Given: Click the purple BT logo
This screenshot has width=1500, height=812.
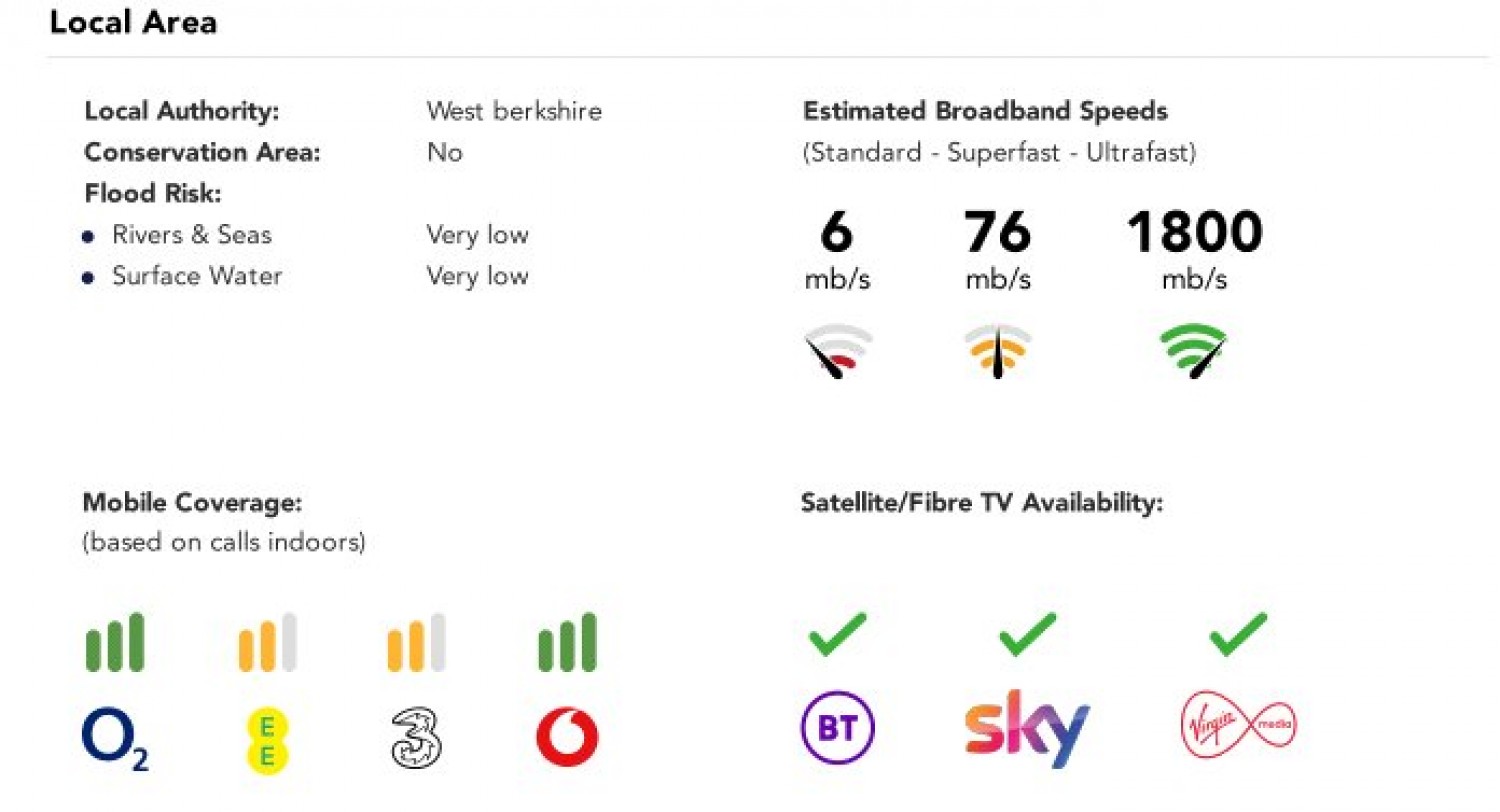Looking at the screenshot, I should (x=837, y=729).
